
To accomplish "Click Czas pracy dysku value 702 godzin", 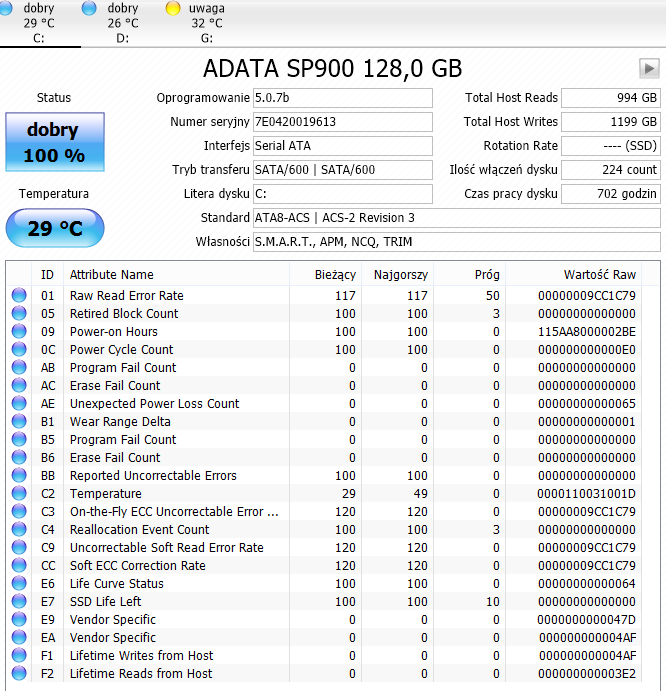I will pyautogui.click(x=610, y=194).
